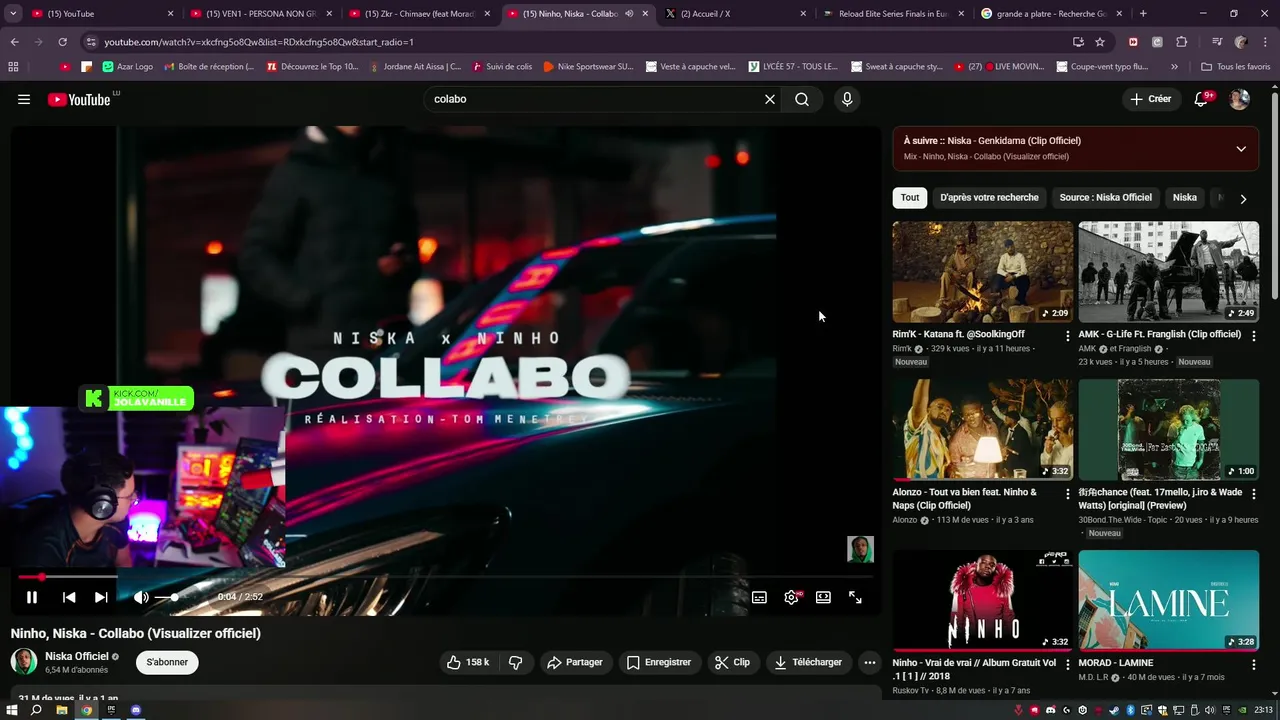
Task: Open the AMK G-Life video thumbnail
Action: coord(1168,272)
